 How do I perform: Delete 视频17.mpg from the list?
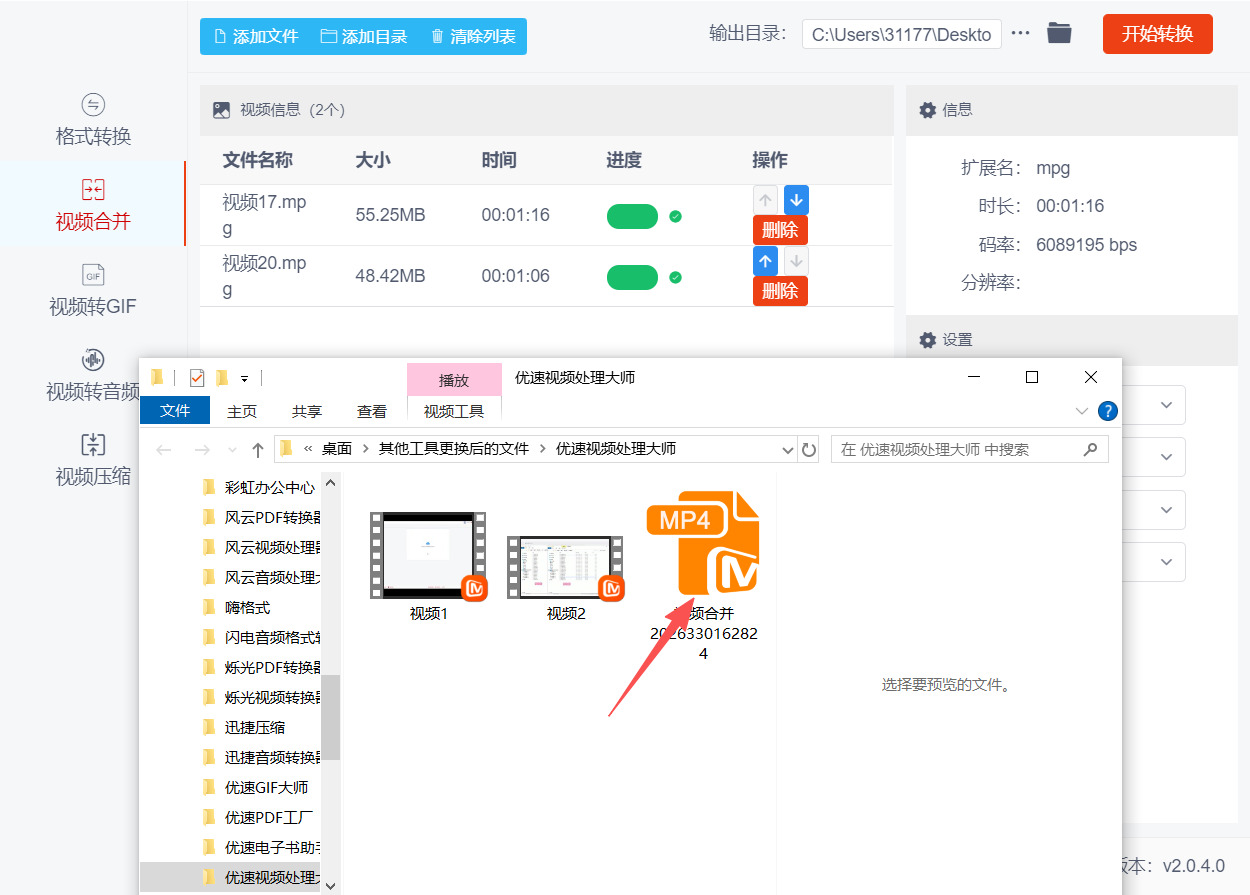point(780,230)
